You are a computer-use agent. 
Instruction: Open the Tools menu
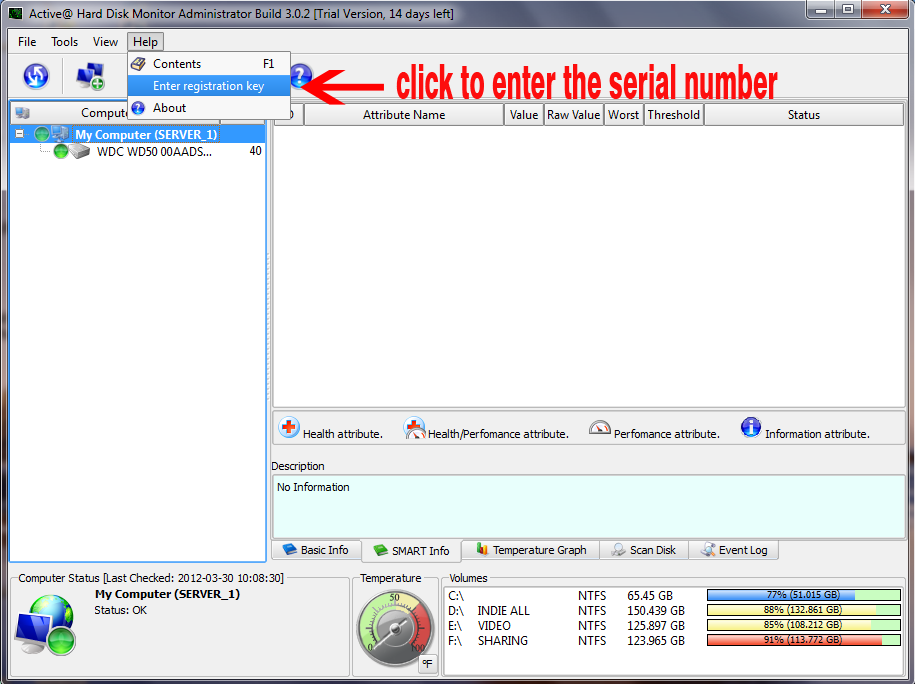(64, 42)
